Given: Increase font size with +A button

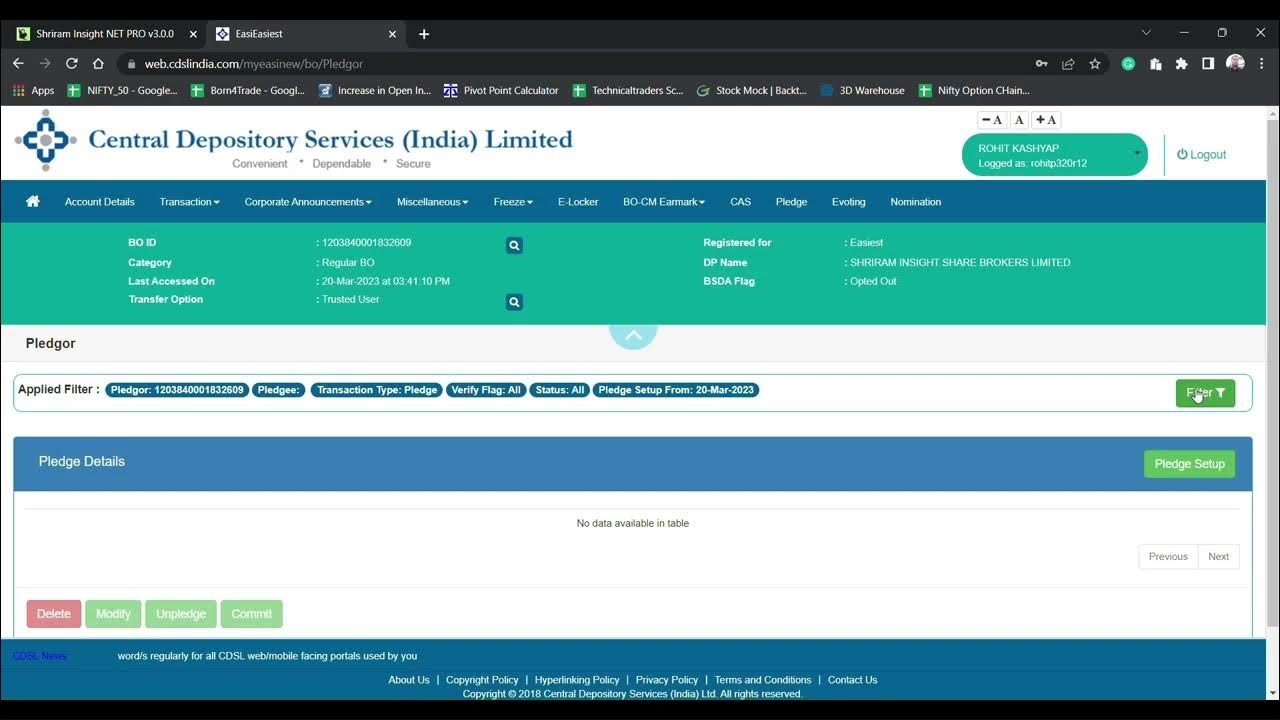Looking at the screenshot, I should [1046, 120].
